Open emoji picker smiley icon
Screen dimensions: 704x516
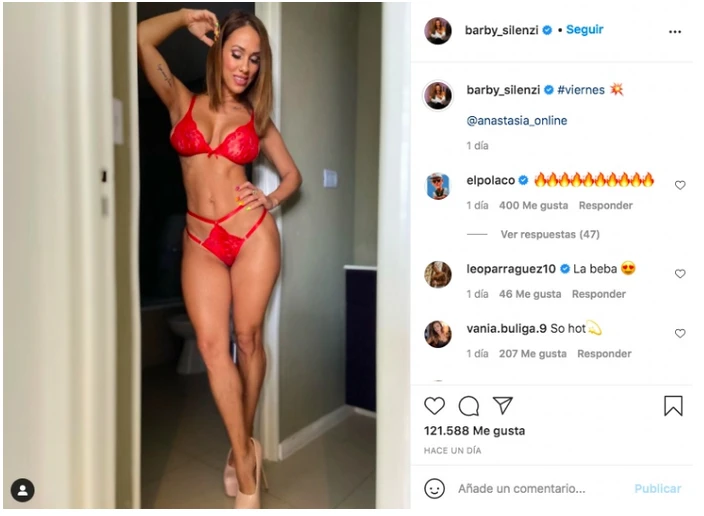tap(434, 488)
